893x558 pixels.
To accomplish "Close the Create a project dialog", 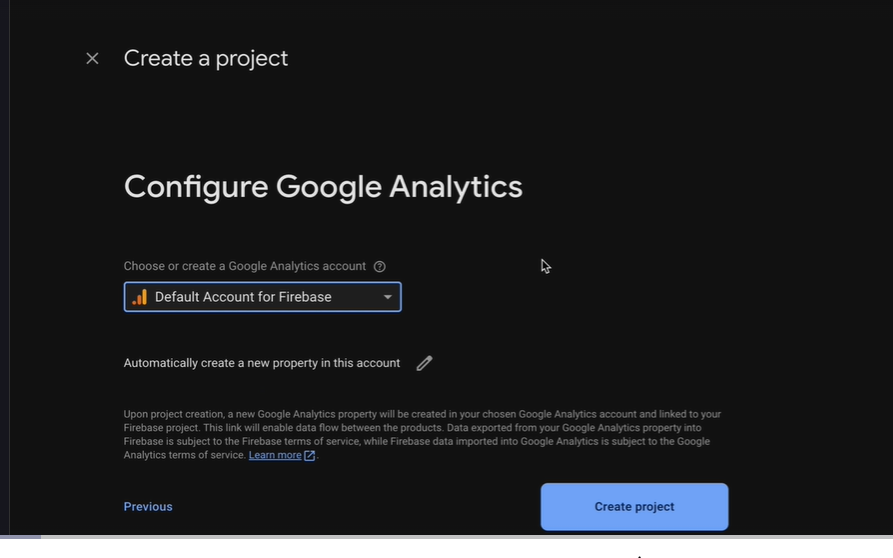I will click(x=92, y=58).
